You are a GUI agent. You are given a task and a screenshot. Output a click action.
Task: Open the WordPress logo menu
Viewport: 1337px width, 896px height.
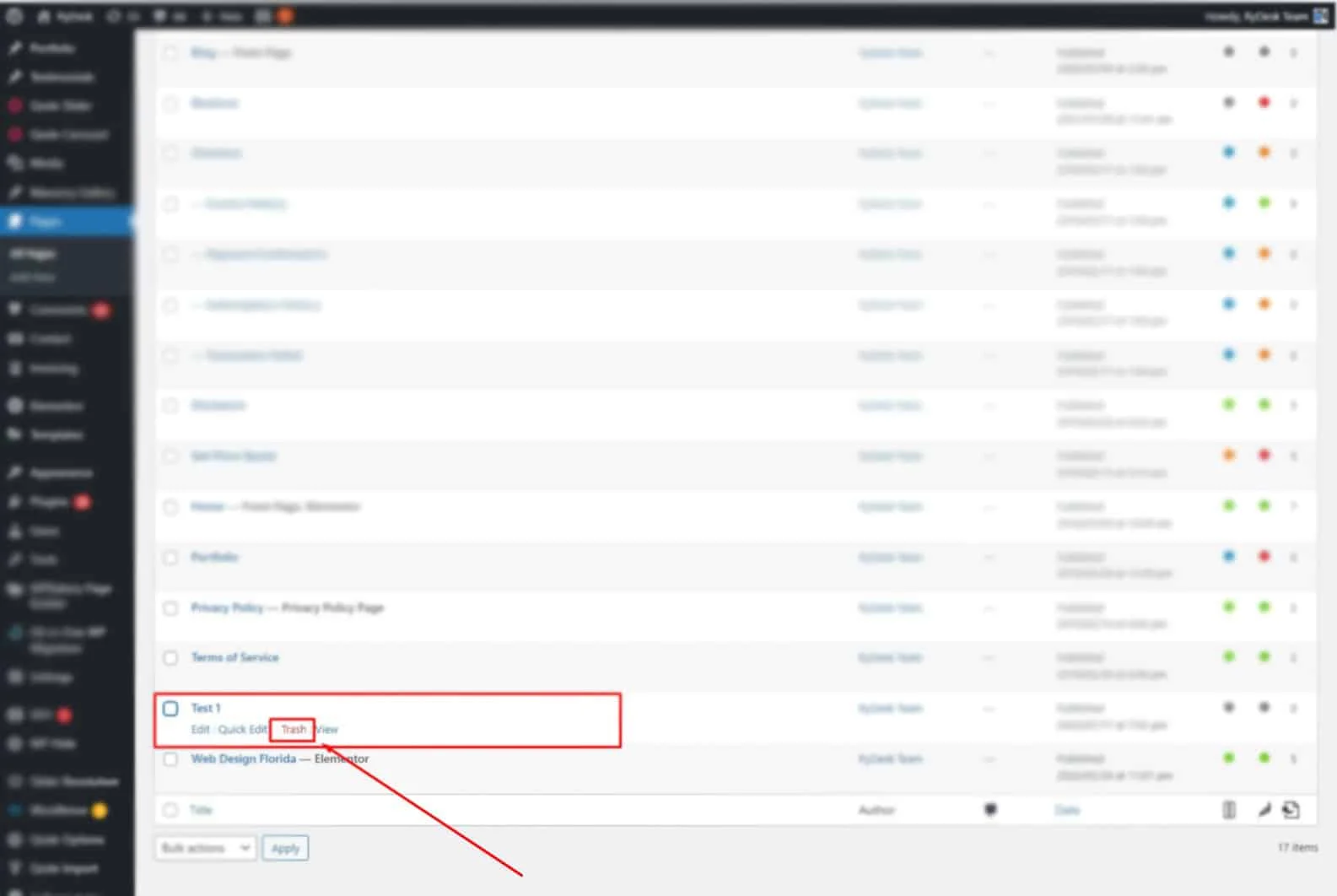coord(14,16)
